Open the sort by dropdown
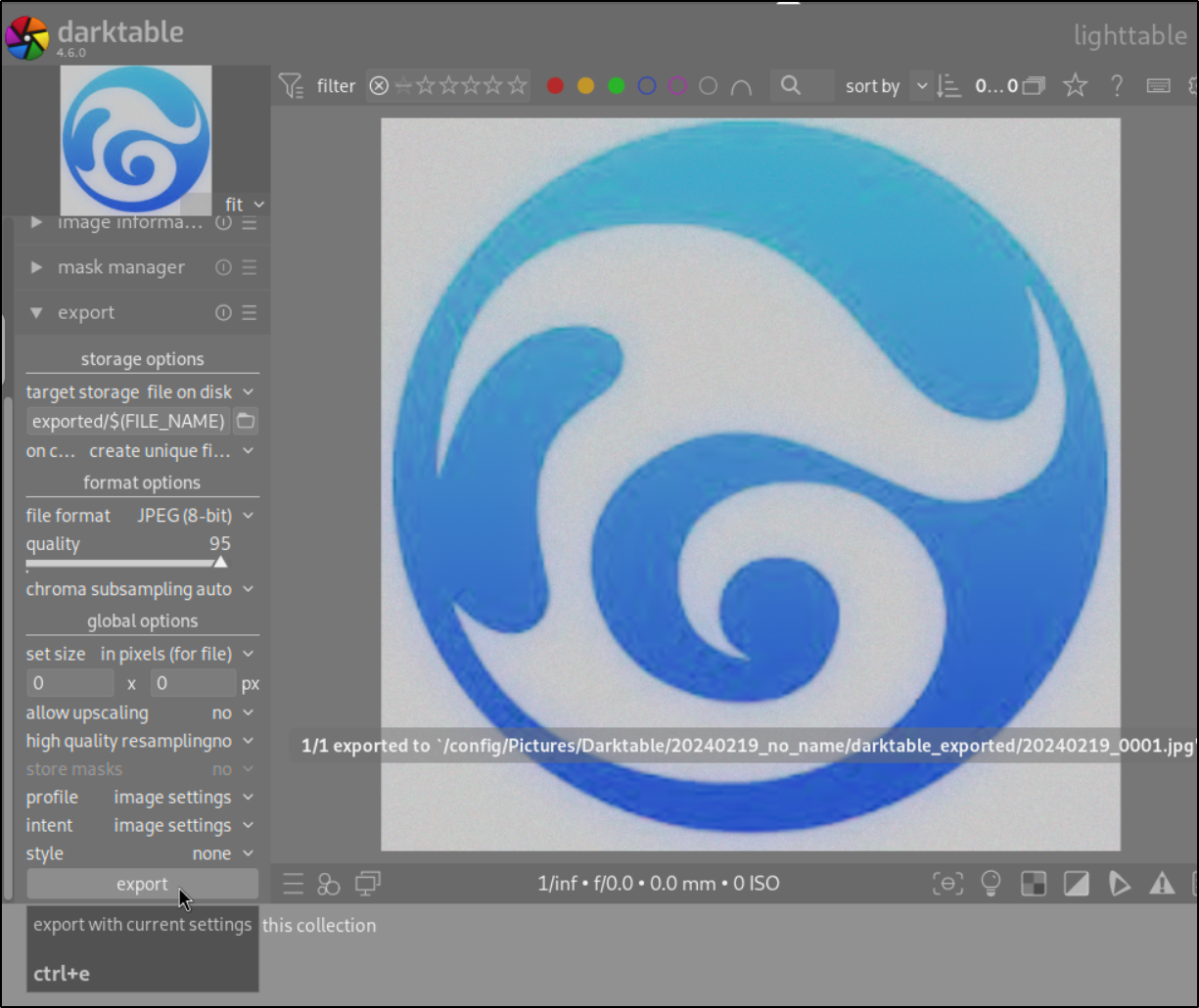 [921, 86]
